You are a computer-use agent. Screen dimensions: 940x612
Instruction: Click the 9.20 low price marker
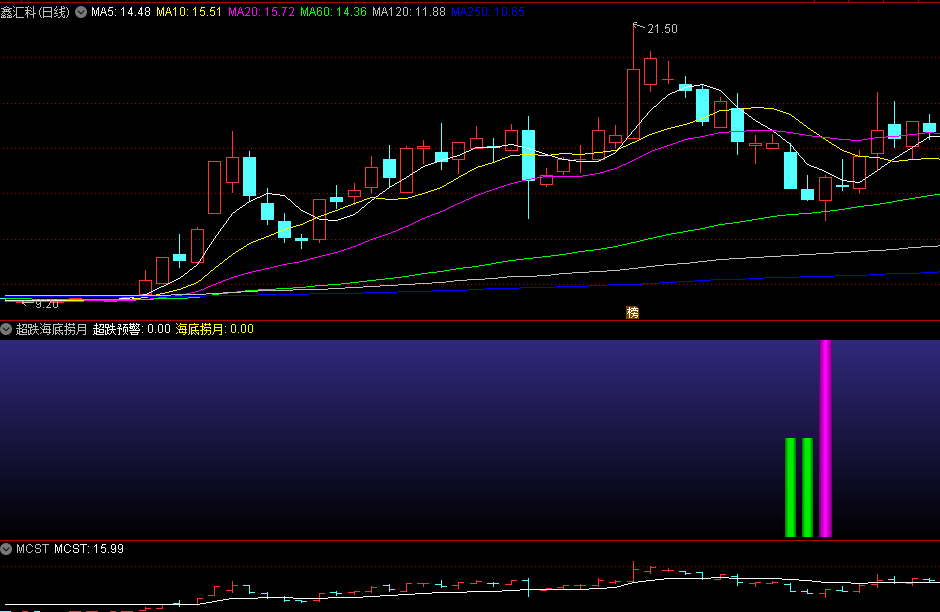[47, 305]
